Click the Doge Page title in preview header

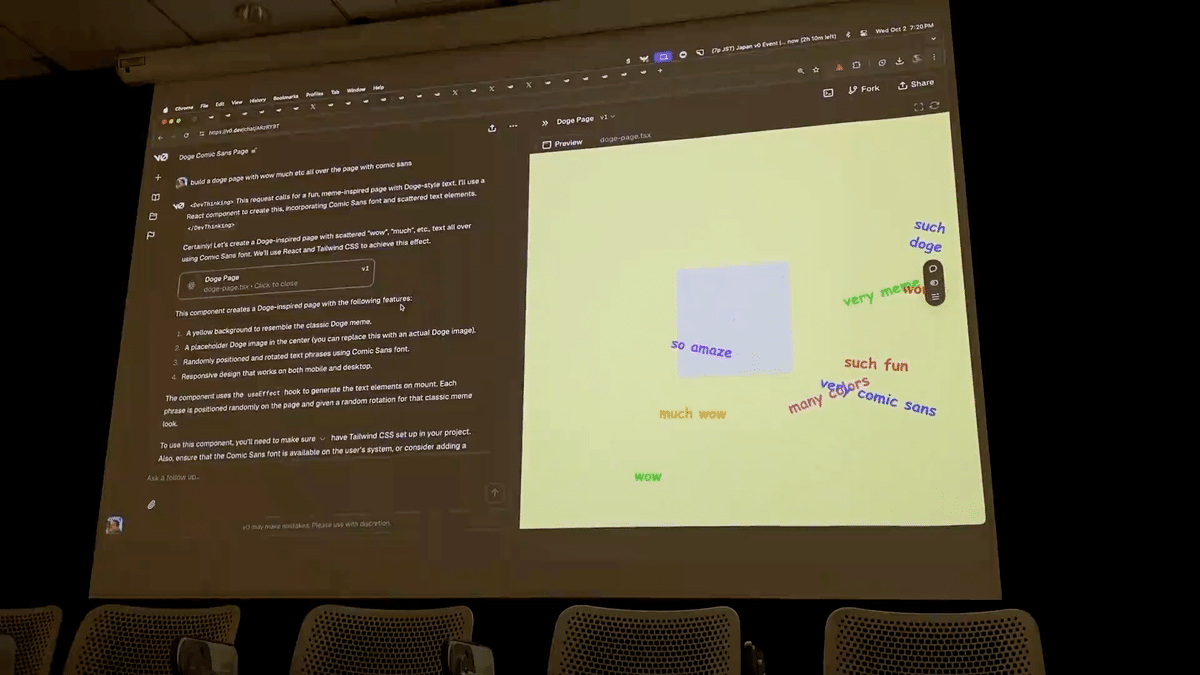575,120
